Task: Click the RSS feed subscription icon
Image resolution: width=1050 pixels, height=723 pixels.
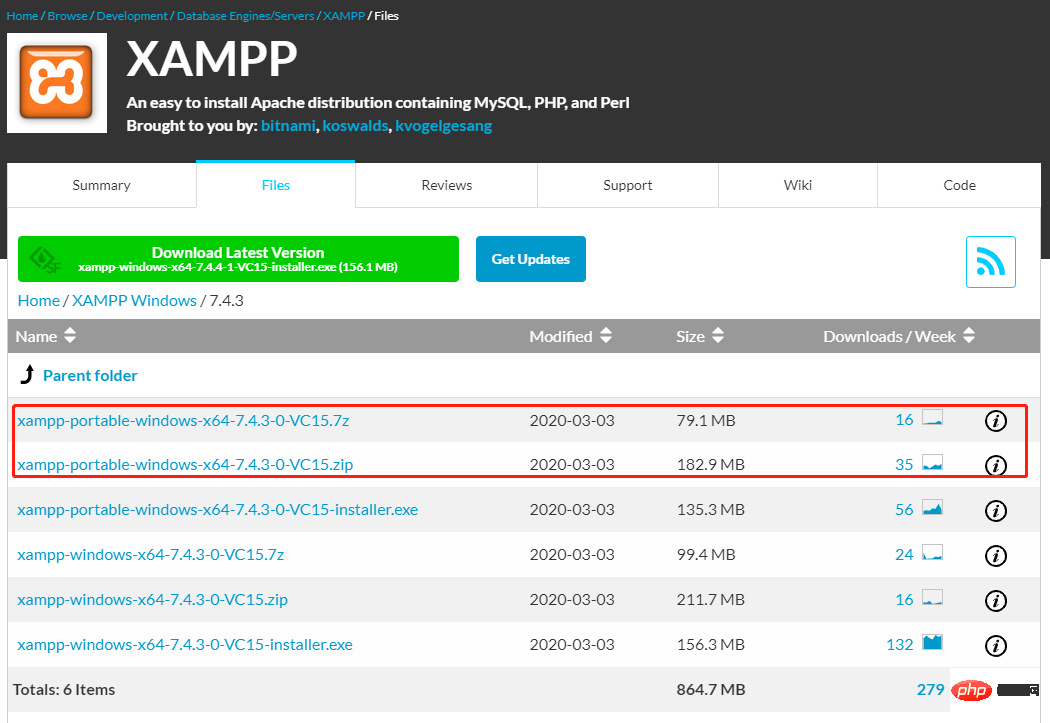Action: coord(990,261)
